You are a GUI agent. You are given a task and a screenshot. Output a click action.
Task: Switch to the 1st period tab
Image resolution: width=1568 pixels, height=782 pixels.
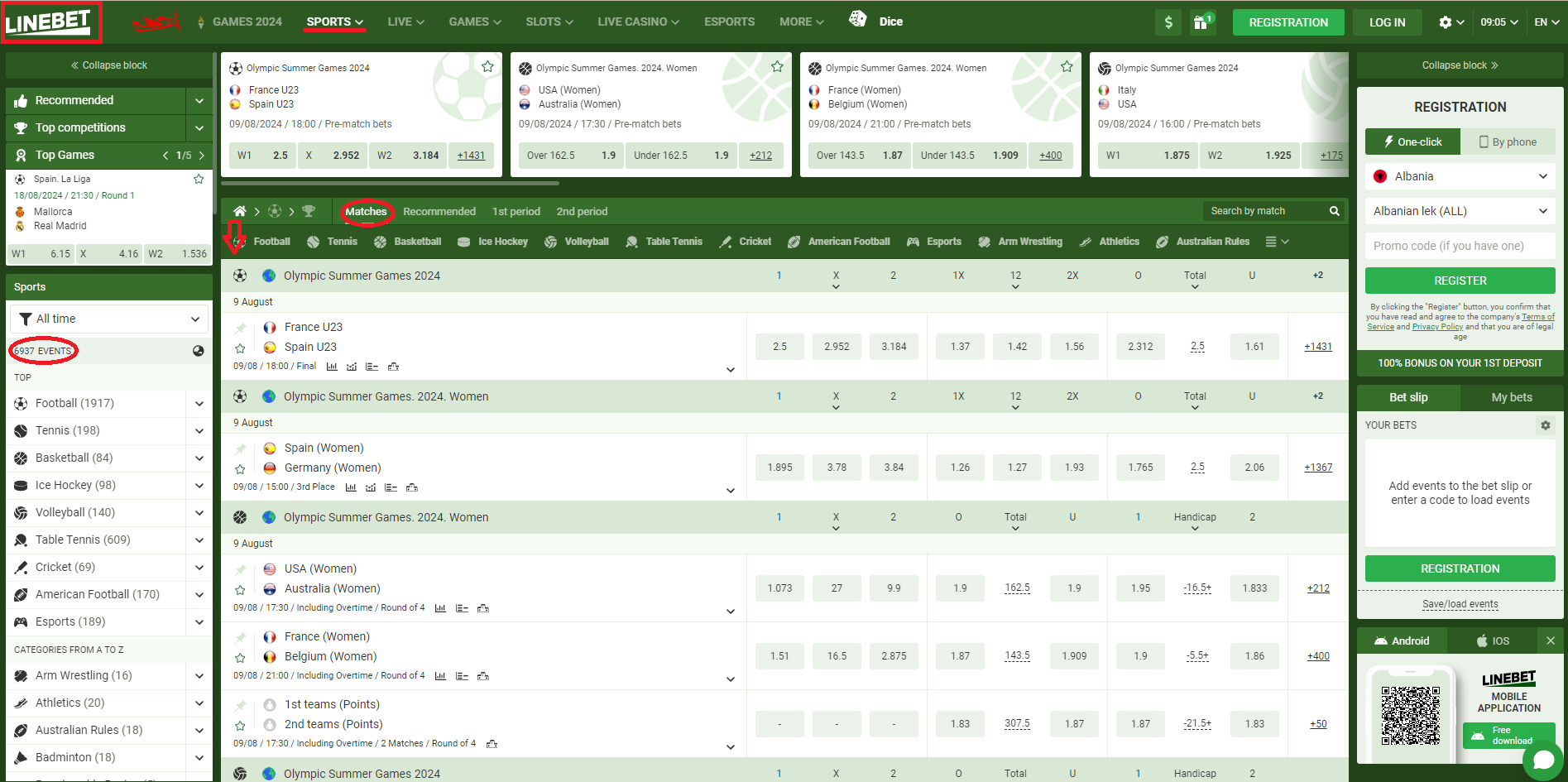point(516,211)
